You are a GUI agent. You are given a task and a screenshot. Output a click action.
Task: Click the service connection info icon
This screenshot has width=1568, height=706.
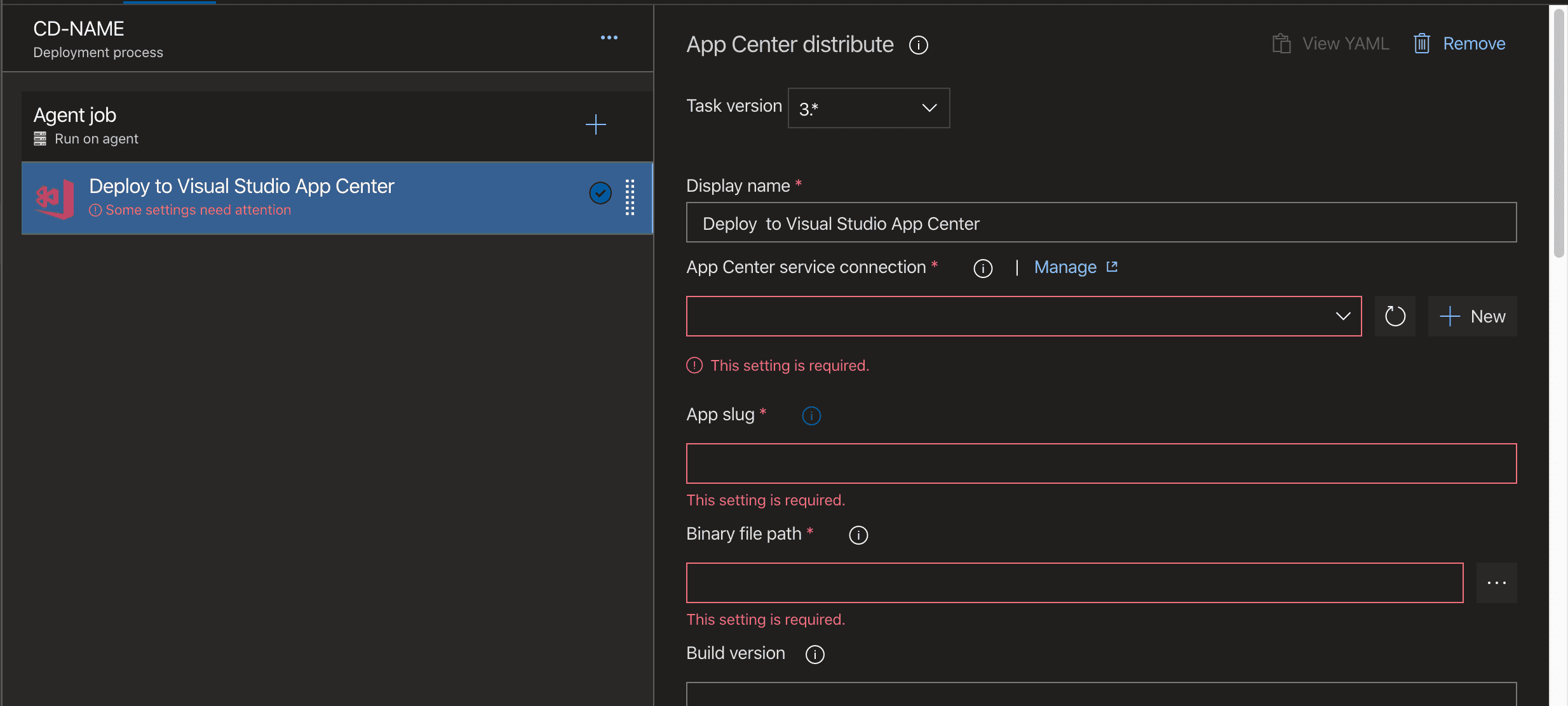tap(982, 269)
